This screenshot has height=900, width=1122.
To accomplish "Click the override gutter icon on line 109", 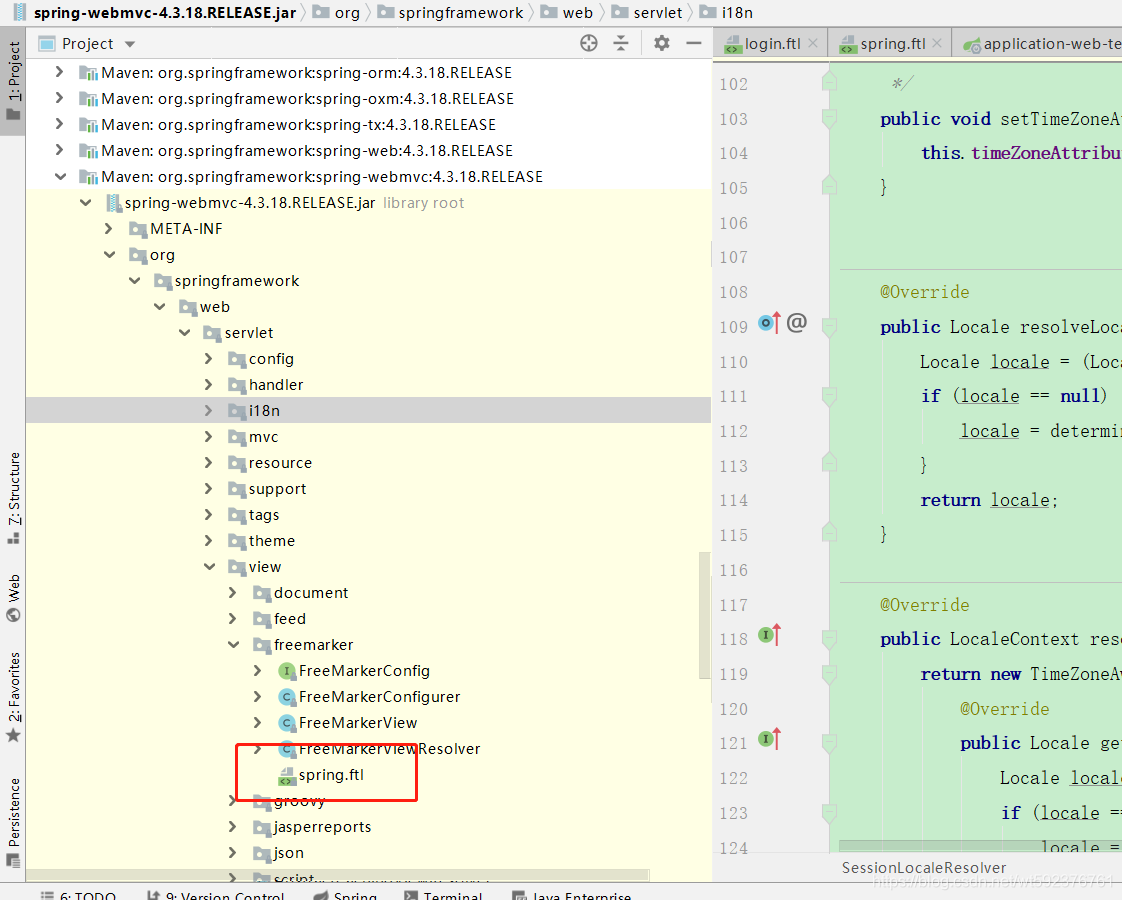I will tap(770, 324).
